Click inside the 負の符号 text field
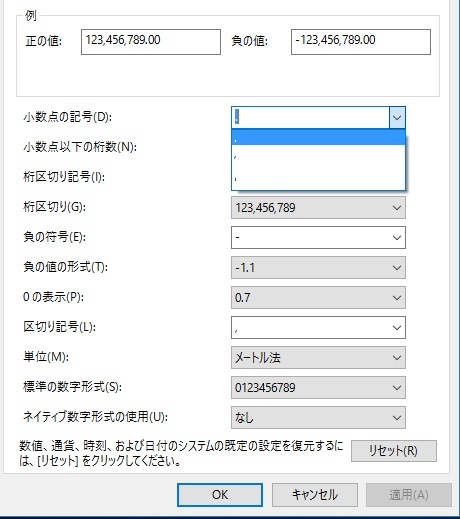 310,238
